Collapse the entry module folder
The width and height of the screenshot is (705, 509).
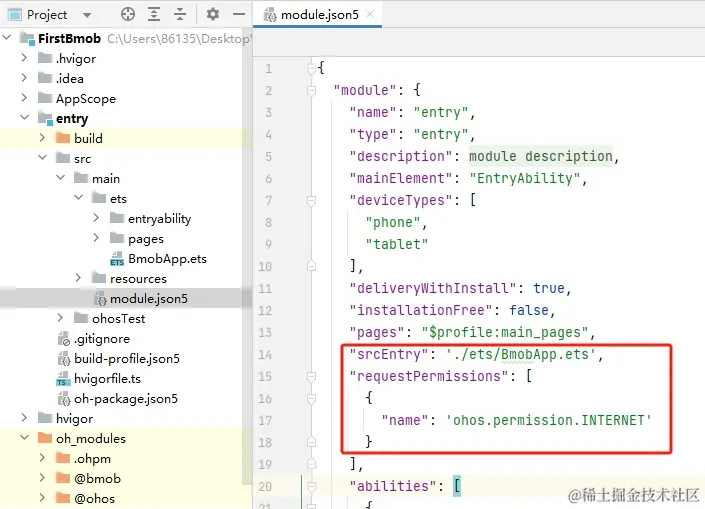(x=25, y=118)
